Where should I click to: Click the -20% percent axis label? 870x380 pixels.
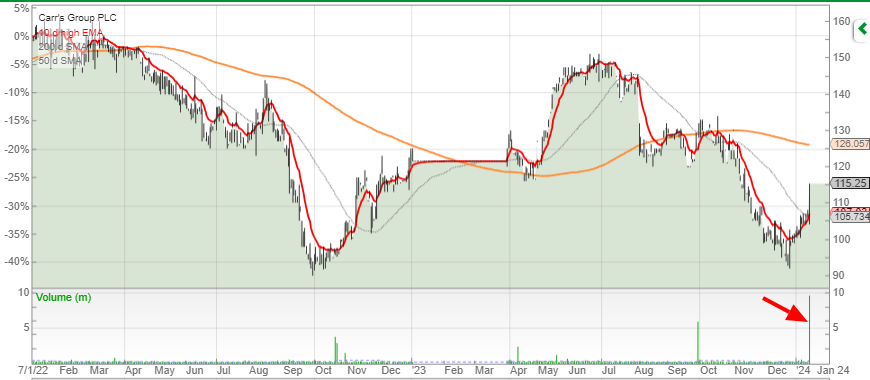click(17, 150)
